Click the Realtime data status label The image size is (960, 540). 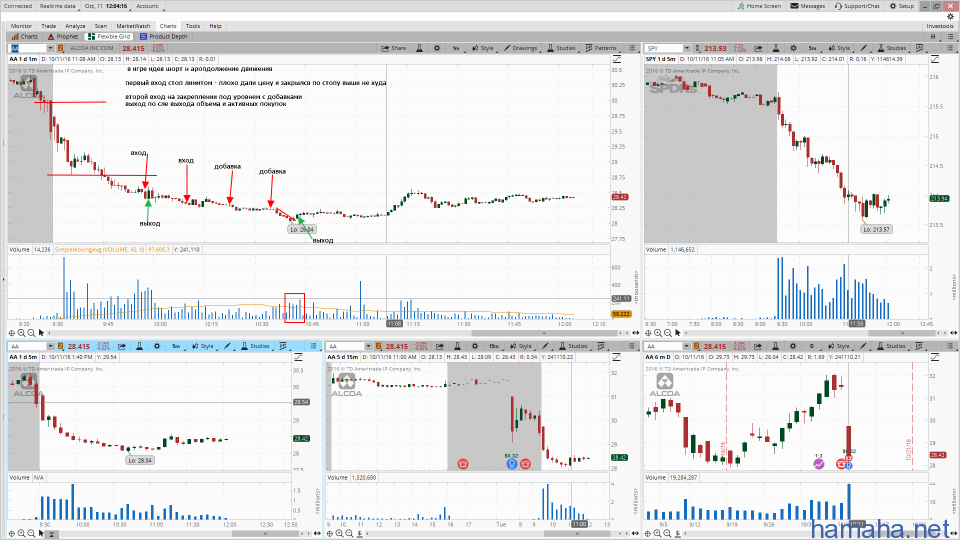pos(58,6)
